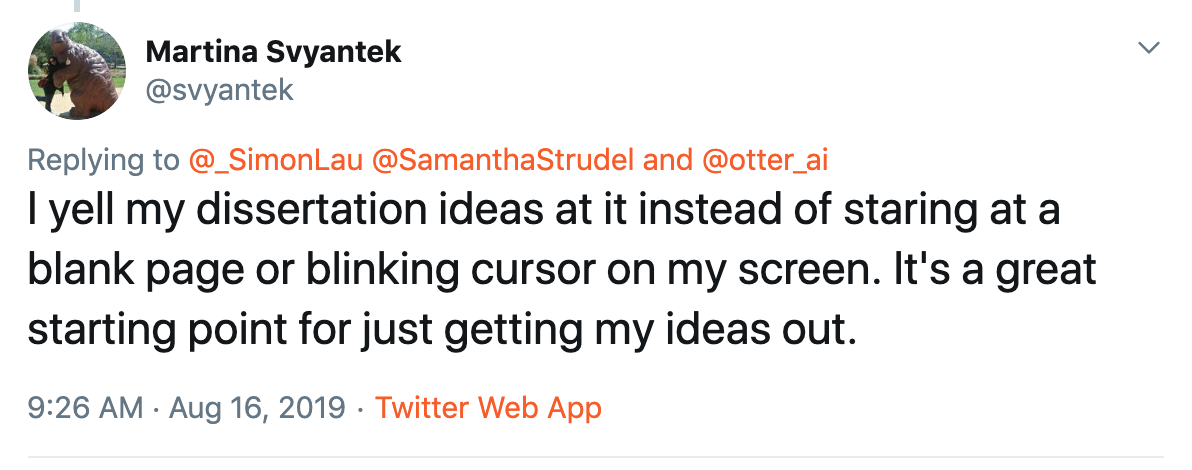
Task: Click the 'Replying to' label
Action: 103,160
